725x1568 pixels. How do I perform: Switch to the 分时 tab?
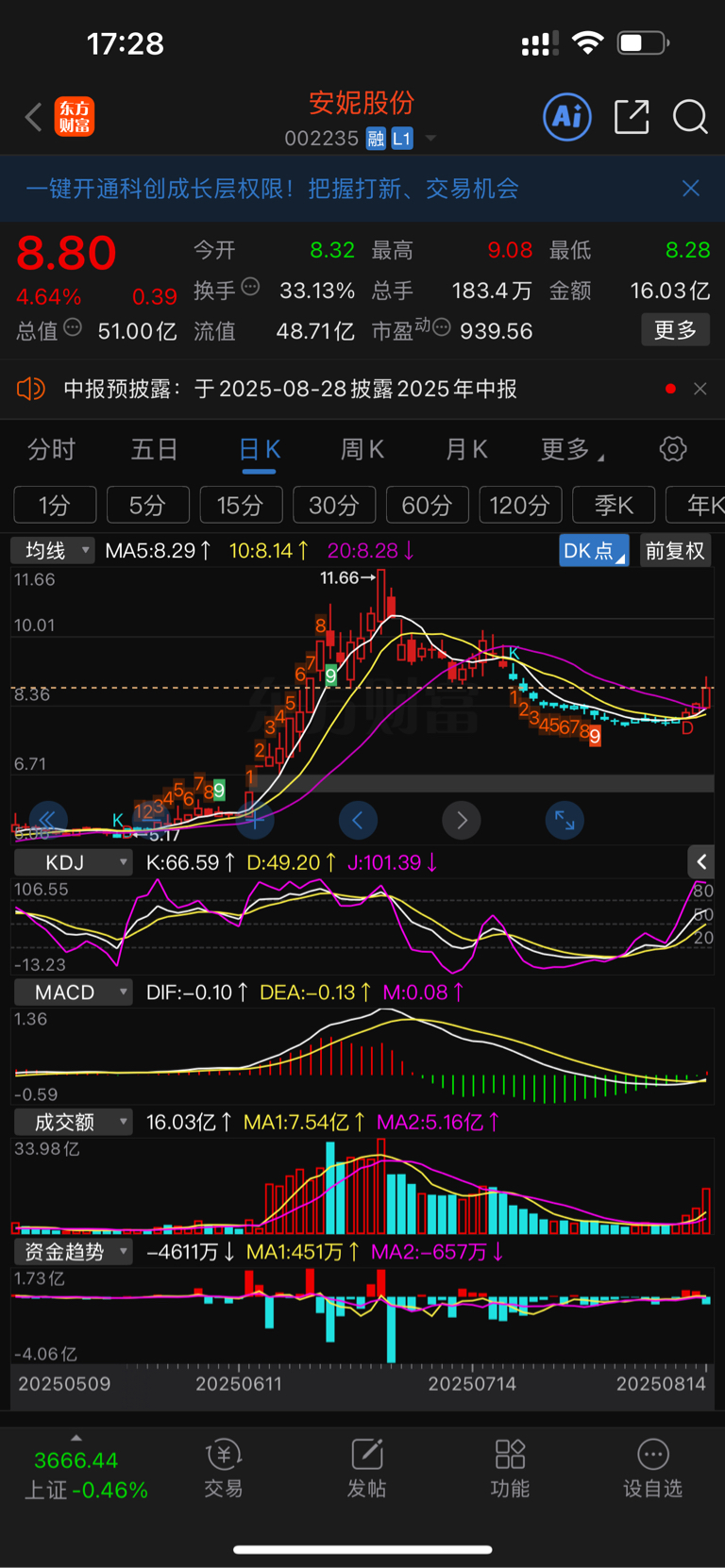[x=51, y=449]
